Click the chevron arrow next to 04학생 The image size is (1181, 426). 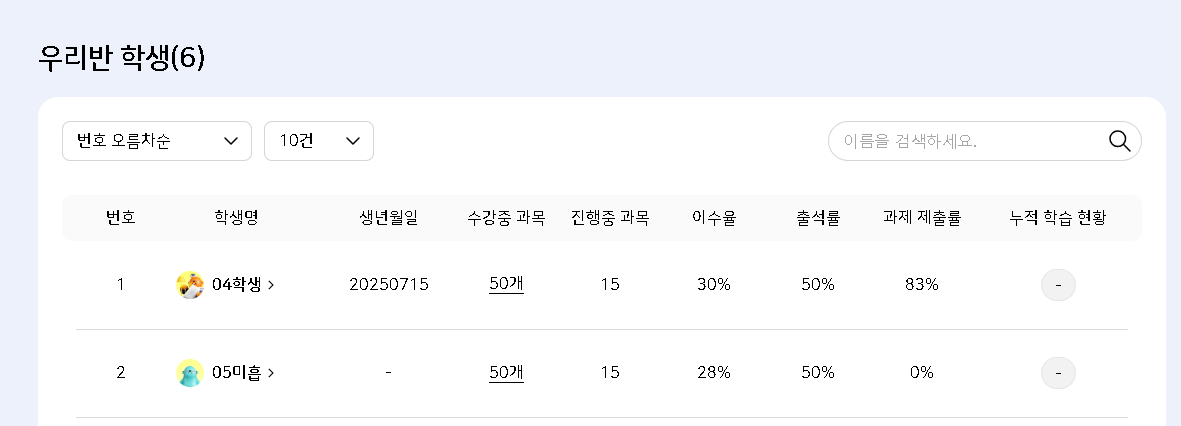point(272,285)
